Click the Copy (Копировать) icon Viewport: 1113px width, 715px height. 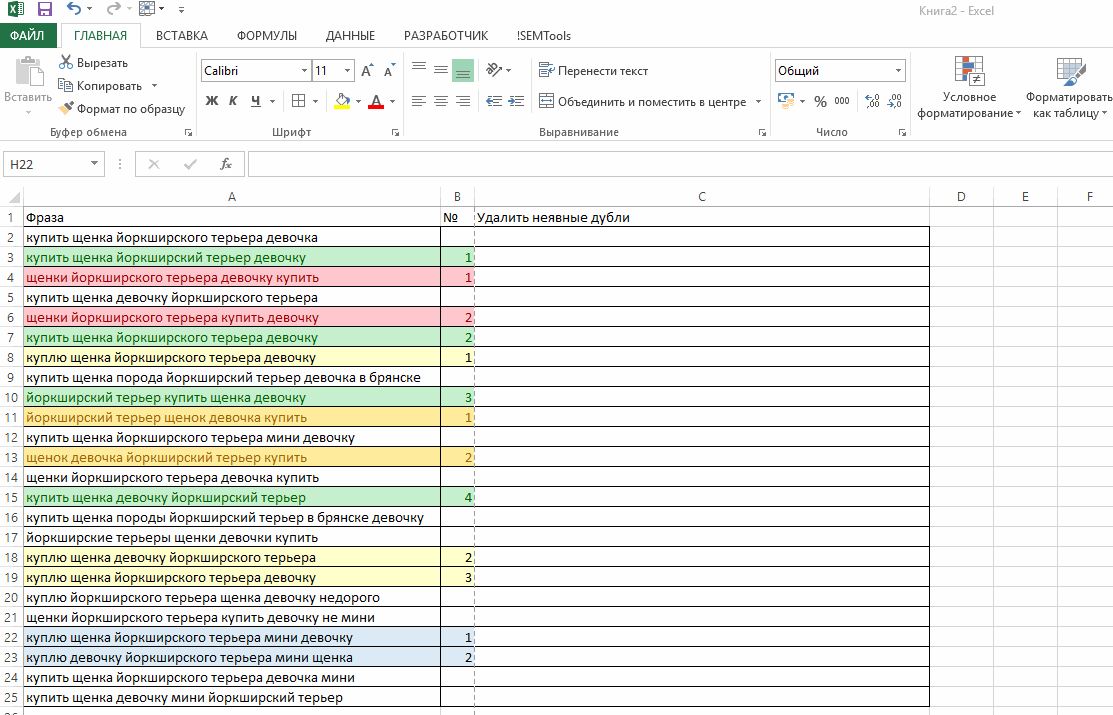pyautogui.click(x=65, y=85)
